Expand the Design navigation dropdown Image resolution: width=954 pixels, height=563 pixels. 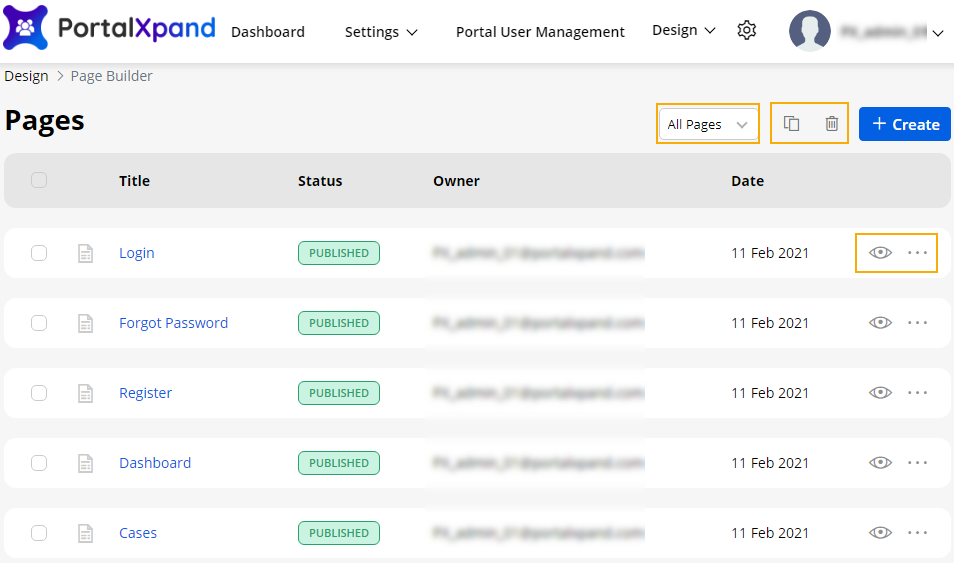point(683,30)
